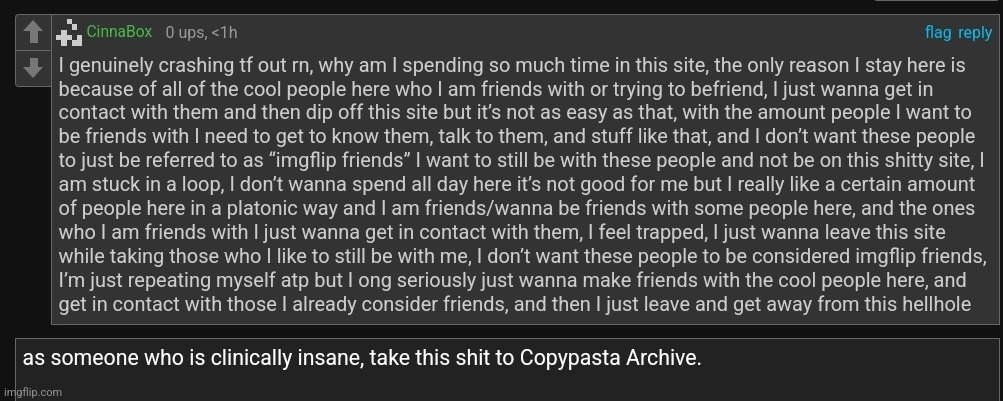Click the words "Copypasta Archive" in the caption
1003x401 pixels.
pos(608,358)
